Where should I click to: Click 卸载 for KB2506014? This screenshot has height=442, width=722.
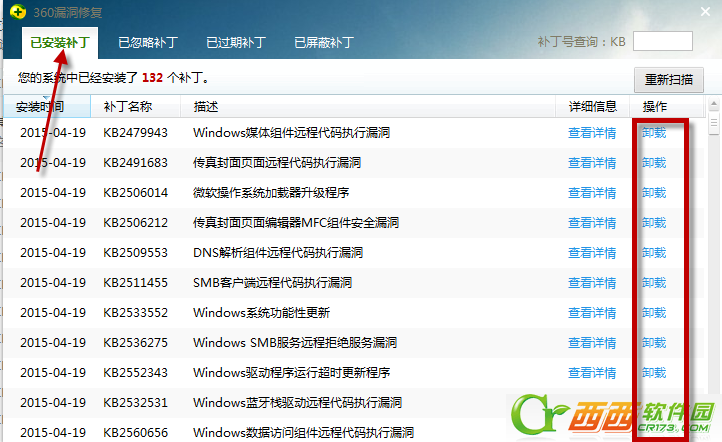[x=654, y=193]
